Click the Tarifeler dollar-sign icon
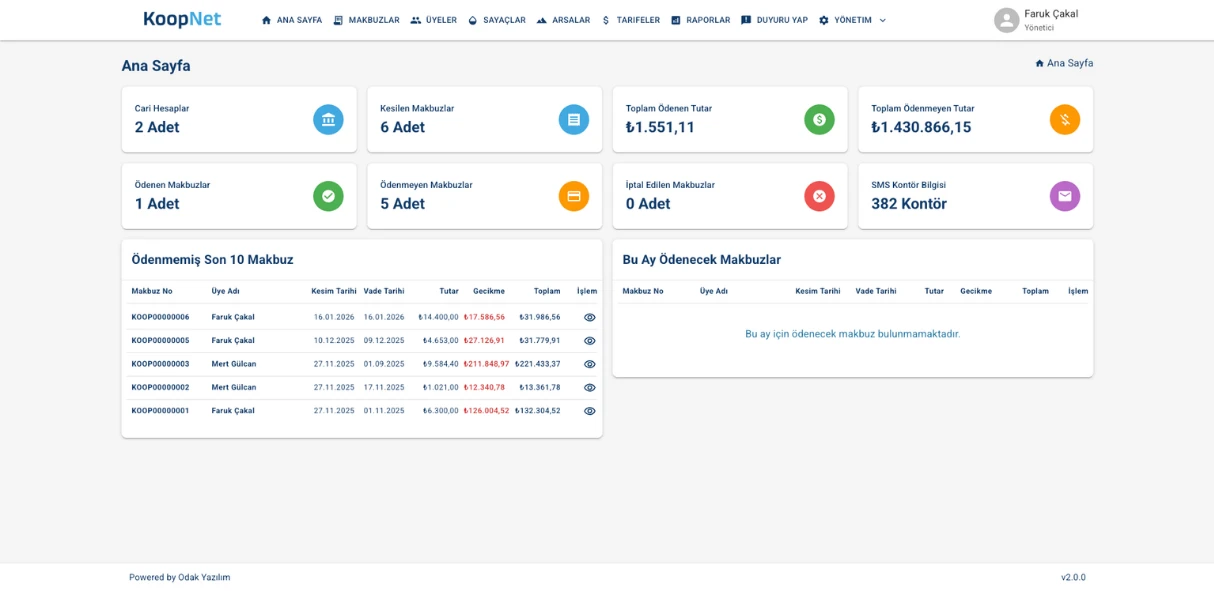This screenshot has height=591, width=1214. (x=604, y=19)
